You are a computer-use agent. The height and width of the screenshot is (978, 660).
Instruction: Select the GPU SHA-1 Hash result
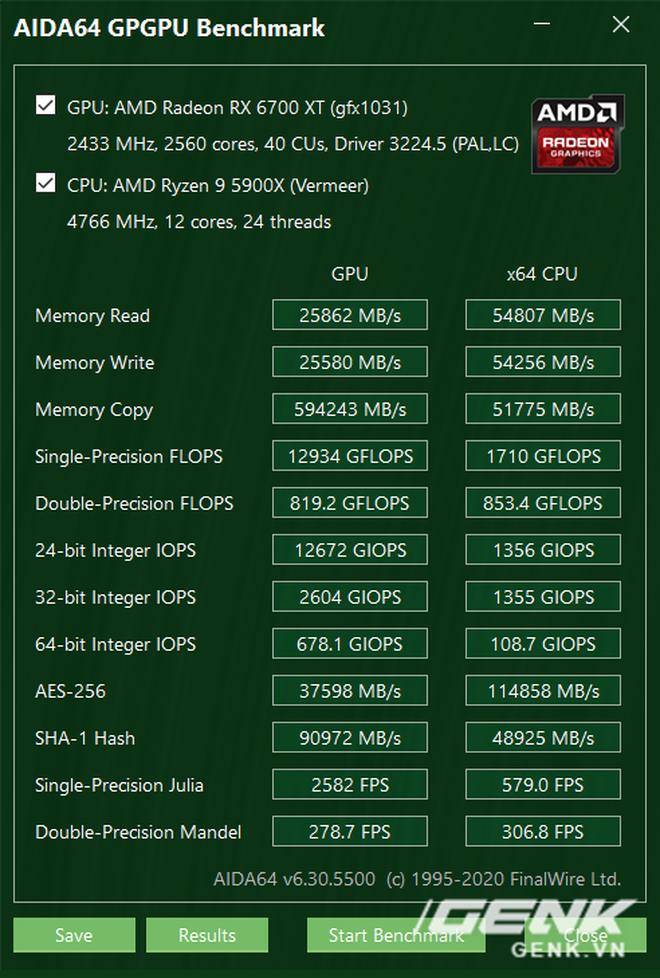click(x=350, y=738)
